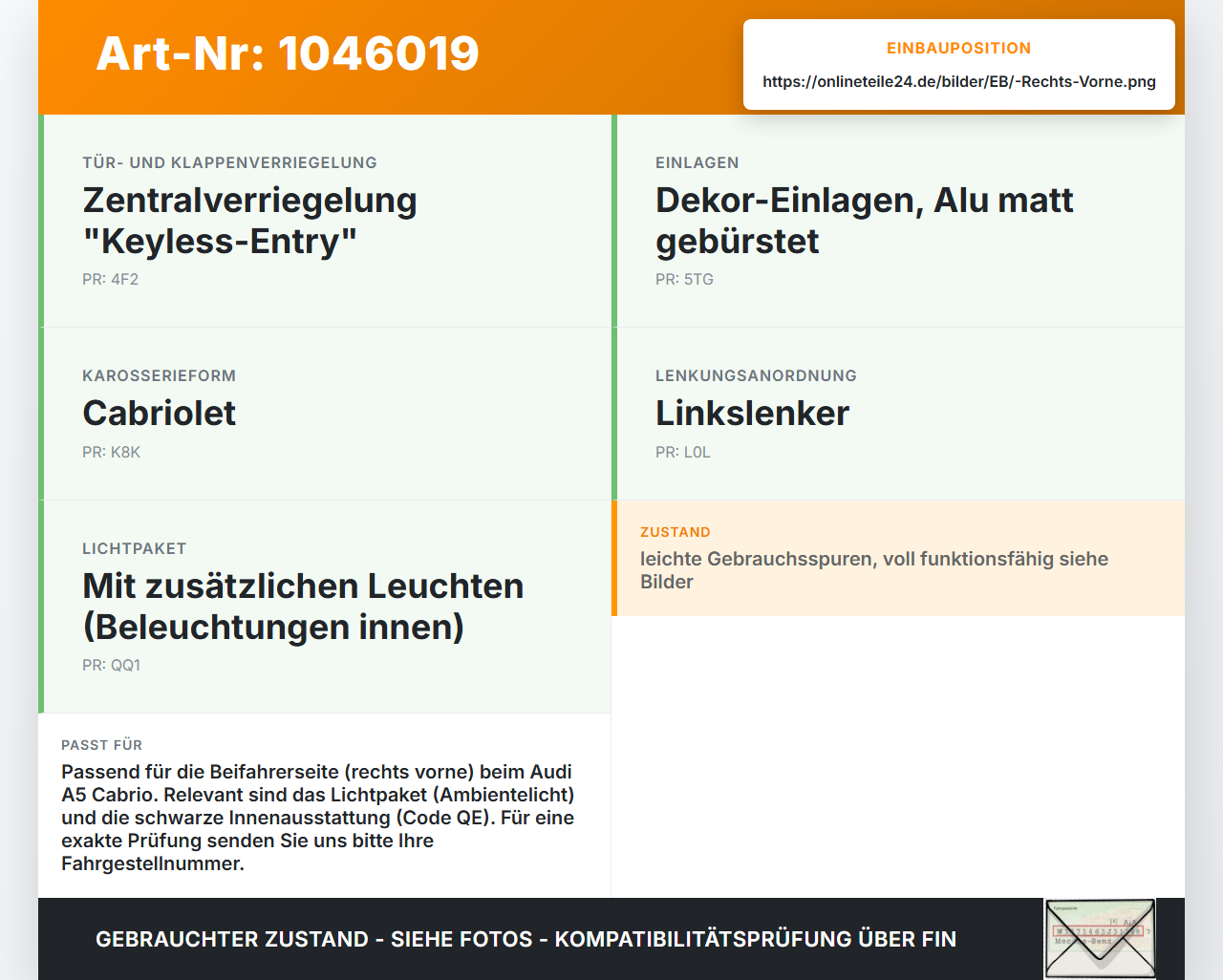Select the Art-Nr 1046019 heading
1223x980 pixels.
[x=288, y=53]
